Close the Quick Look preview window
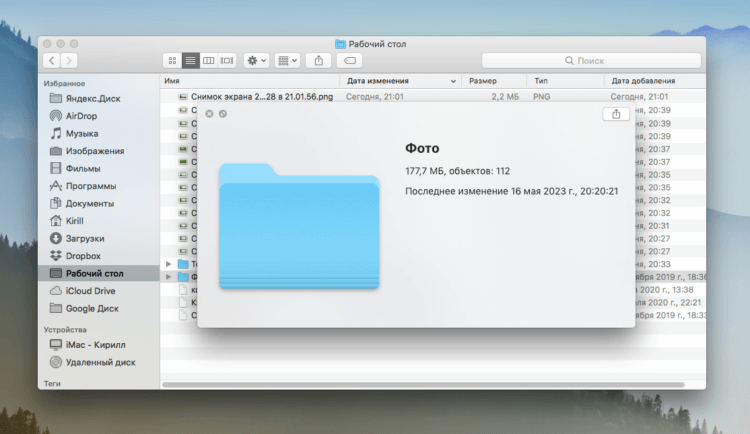 click(x=209, y=114)
